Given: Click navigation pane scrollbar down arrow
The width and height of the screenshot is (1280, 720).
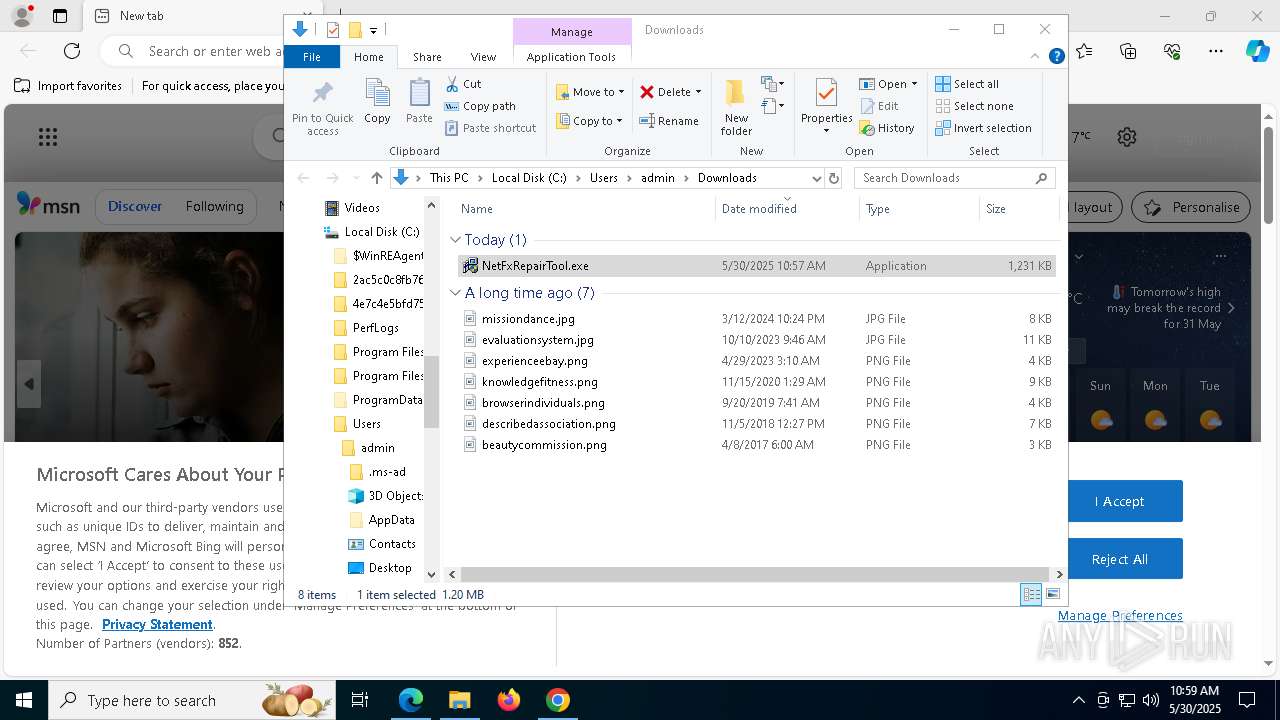Looking at the screenshot, I should tap(432, 574).
